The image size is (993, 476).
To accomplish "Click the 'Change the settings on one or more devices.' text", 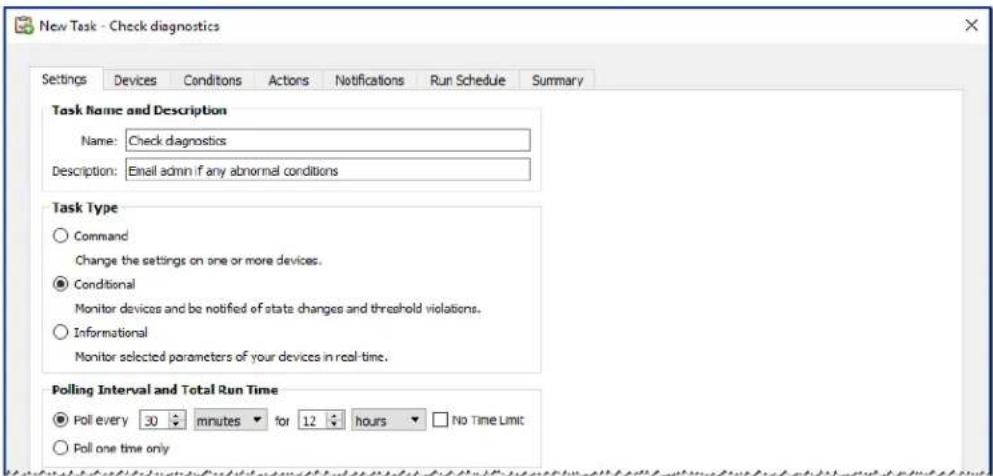I will coord(199,260).
